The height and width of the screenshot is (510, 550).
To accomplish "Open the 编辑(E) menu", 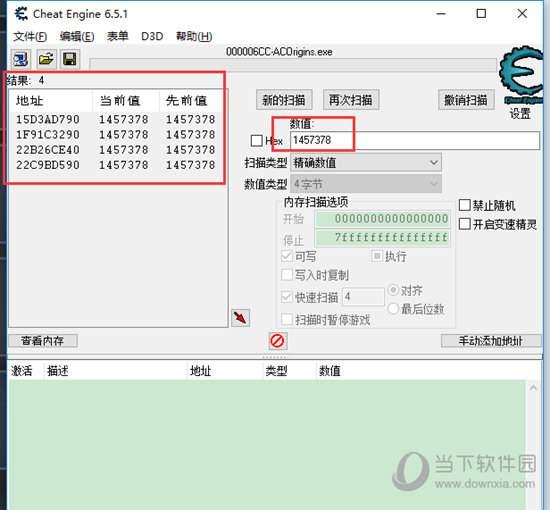I will pyautogui.click(x=76, y=36).
